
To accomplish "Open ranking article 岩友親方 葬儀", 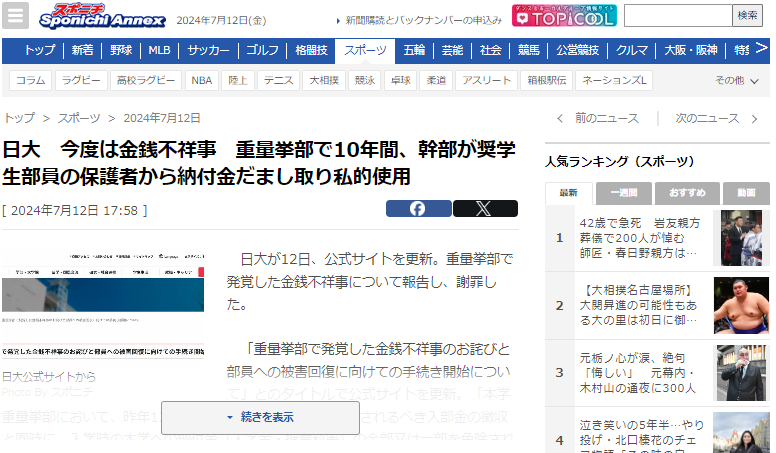I will (x=640, y=238).
